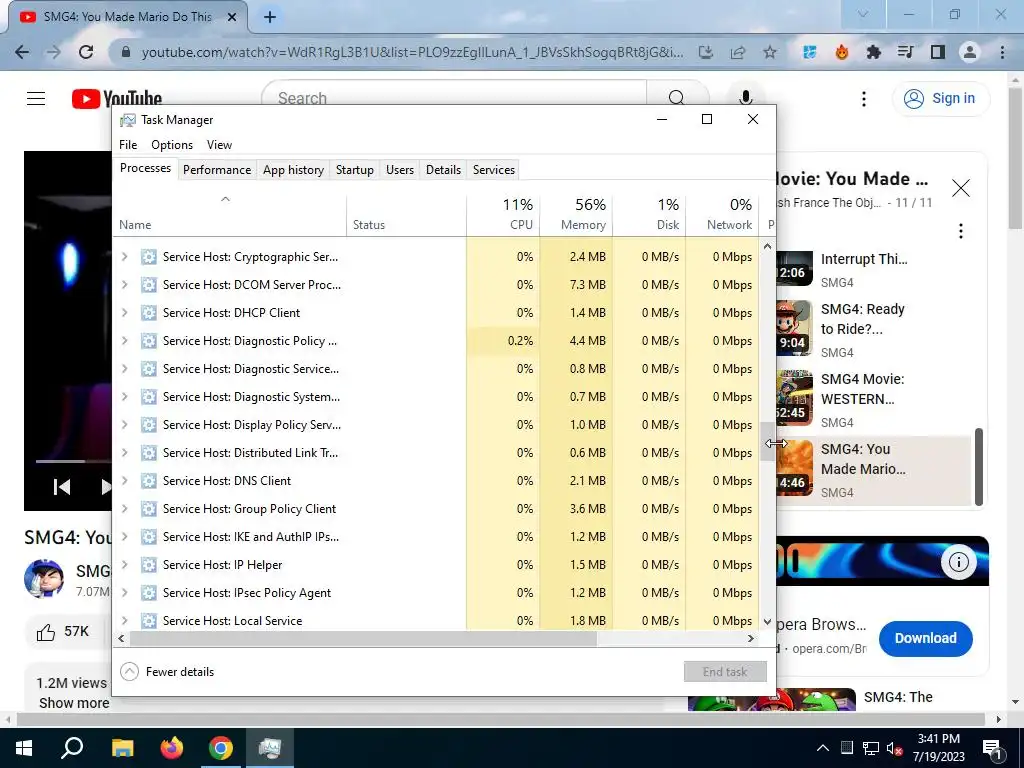The width and height of the screenshot is (1024, 768).
Task: Expand Service Host: DCOM Server Process row
Action: [125, 285]
